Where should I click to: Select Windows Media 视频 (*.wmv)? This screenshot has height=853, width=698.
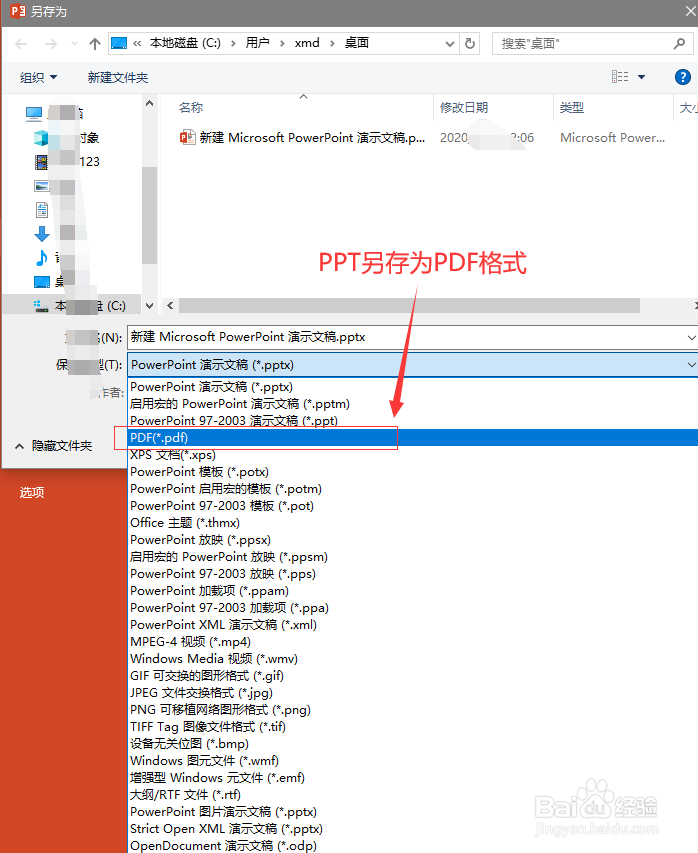tap(413, 659)
